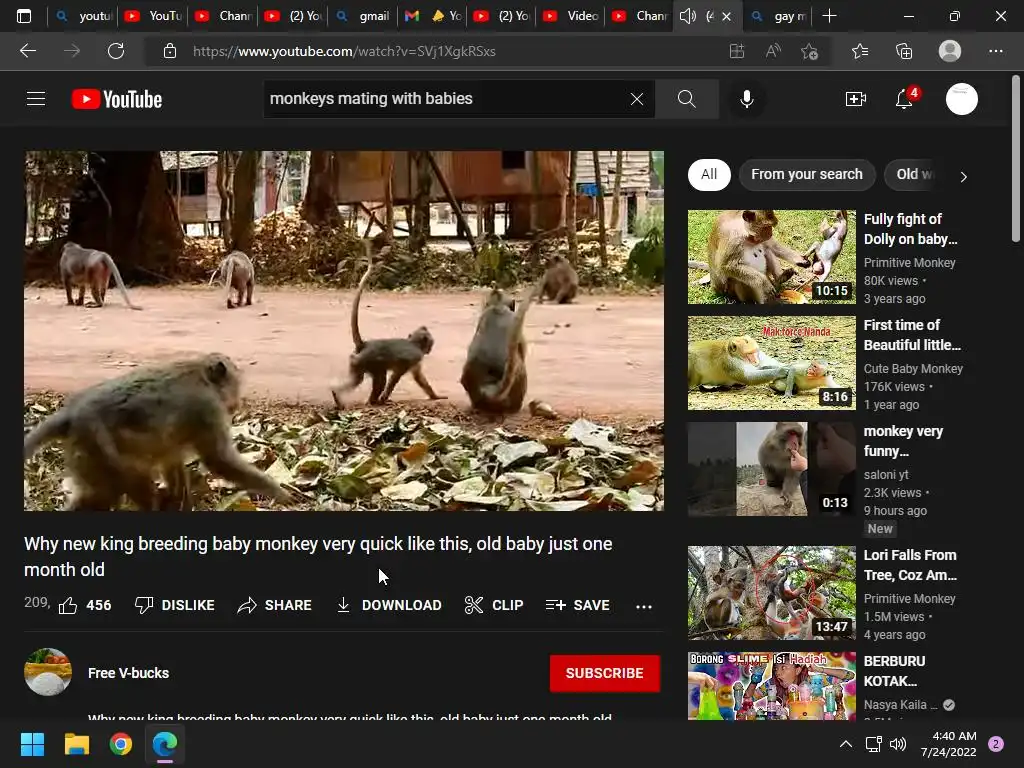The height and width of the screenshot is (768, 1024).
Task: Open the Windows Start menu
Action: coord(32,744)
